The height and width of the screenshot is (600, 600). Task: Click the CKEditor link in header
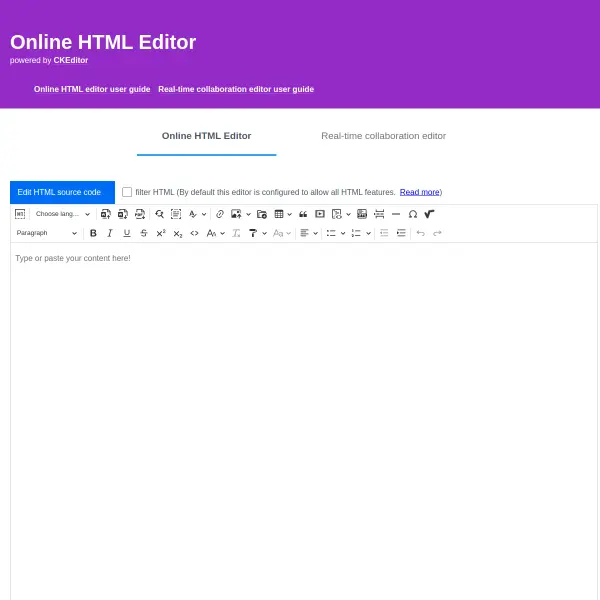(71, 60)
